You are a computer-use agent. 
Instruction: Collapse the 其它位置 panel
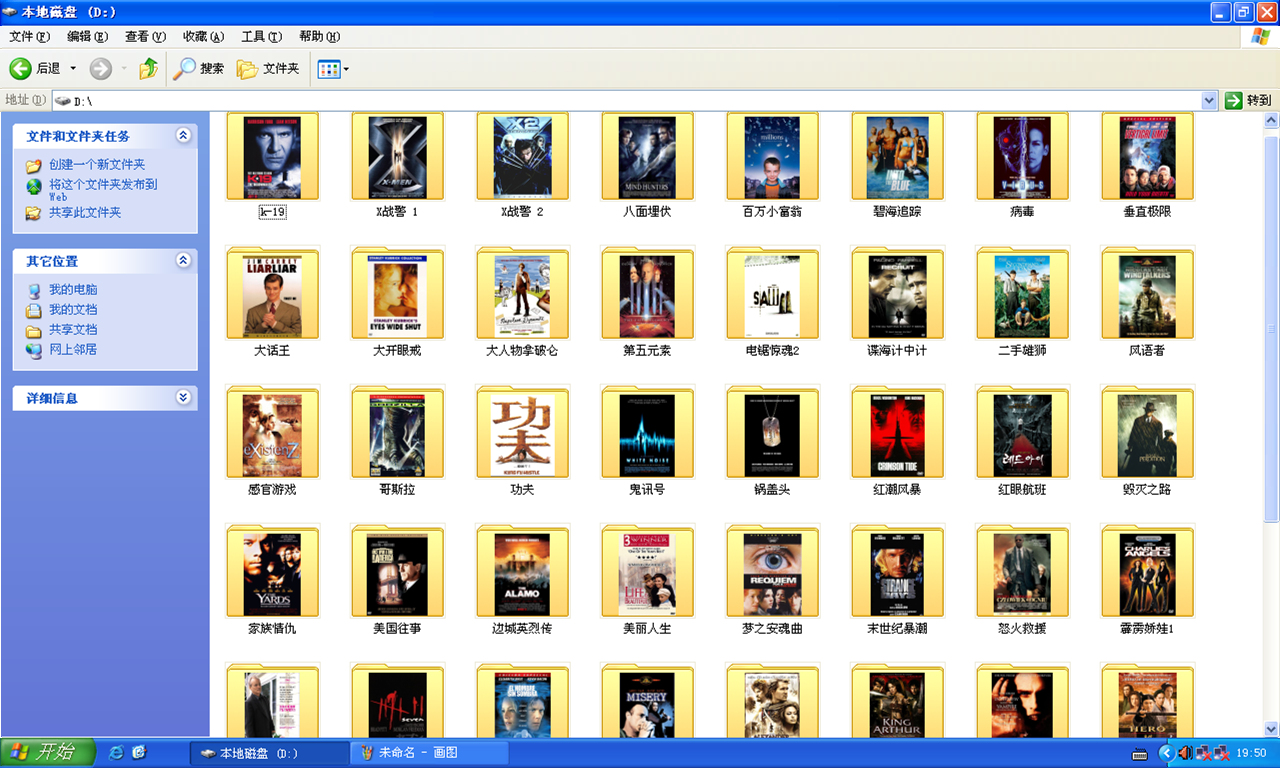coord(183,260)
